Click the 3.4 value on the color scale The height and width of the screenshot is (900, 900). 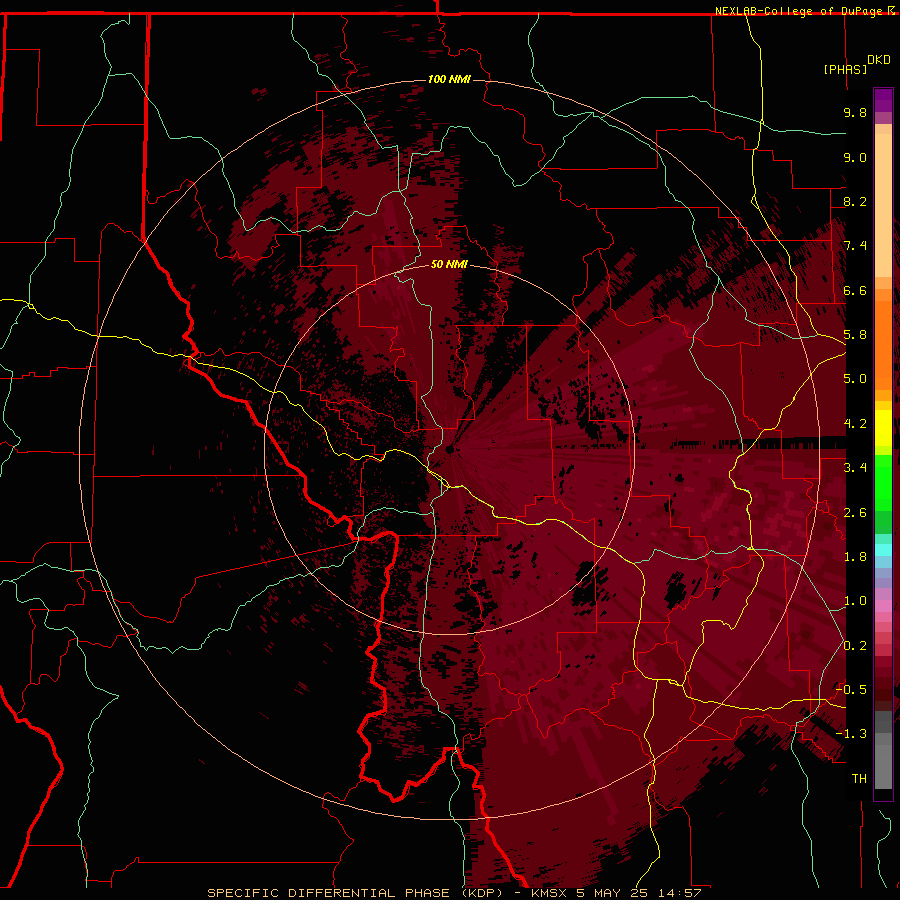[855, 468]
